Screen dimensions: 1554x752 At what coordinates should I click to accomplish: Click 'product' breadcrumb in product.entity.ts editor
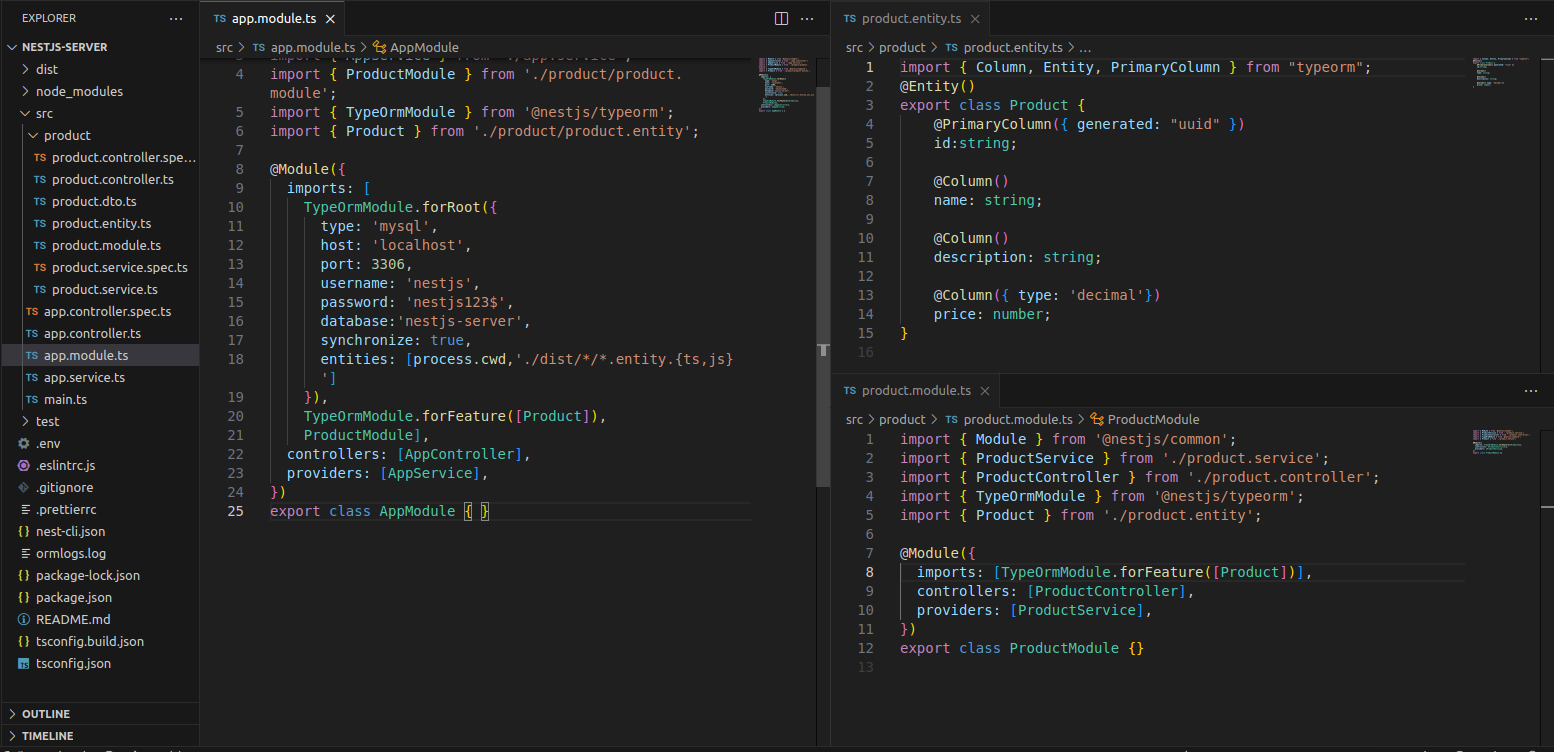point(902,47)
